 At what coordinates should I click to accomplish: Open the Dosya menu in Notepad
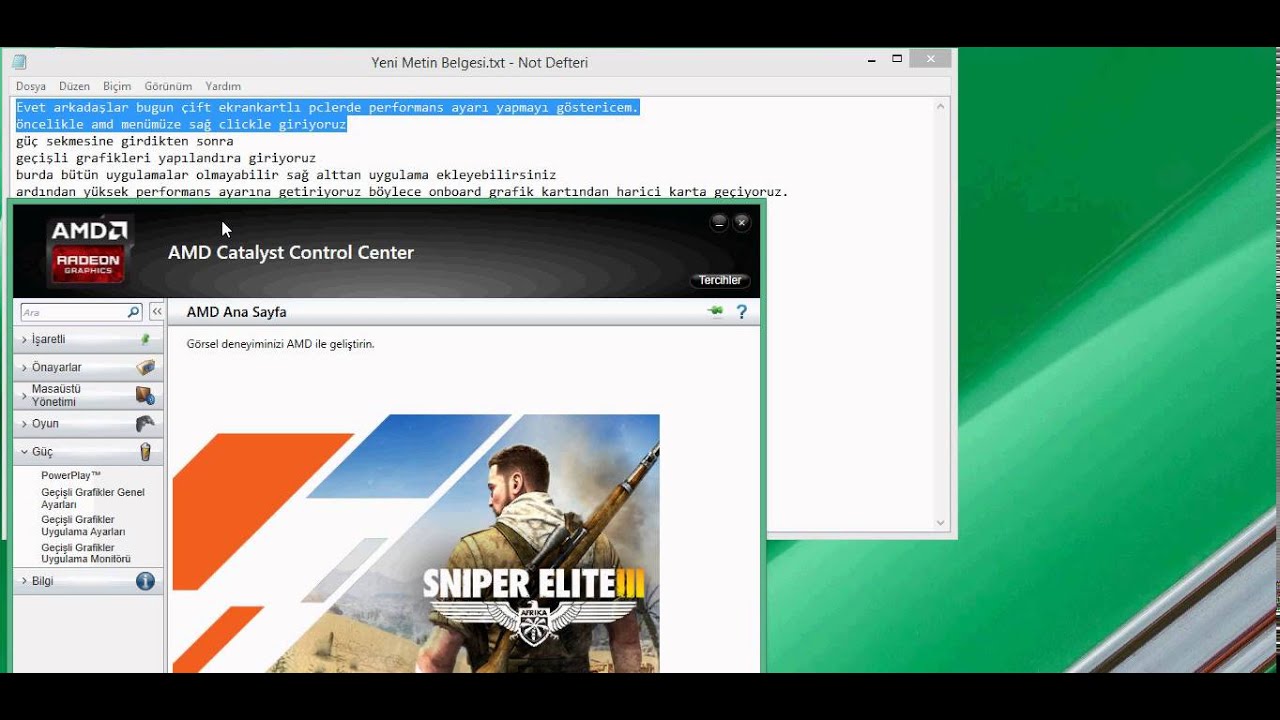pos(31,86)
